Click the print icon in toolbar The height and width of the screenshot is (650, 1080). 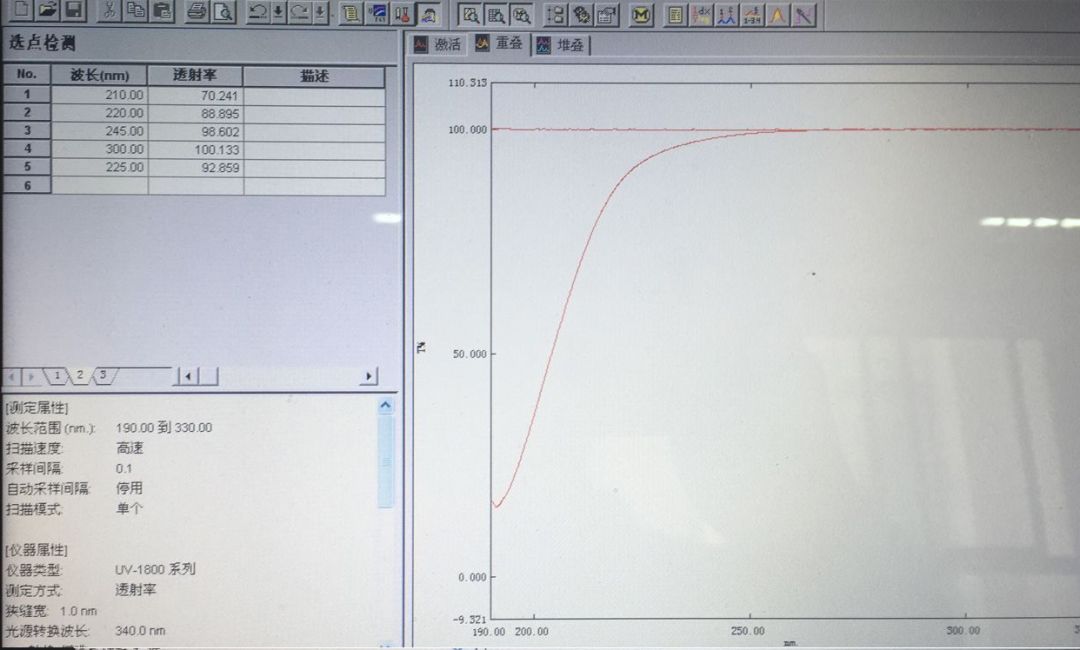tap(197, 13)
